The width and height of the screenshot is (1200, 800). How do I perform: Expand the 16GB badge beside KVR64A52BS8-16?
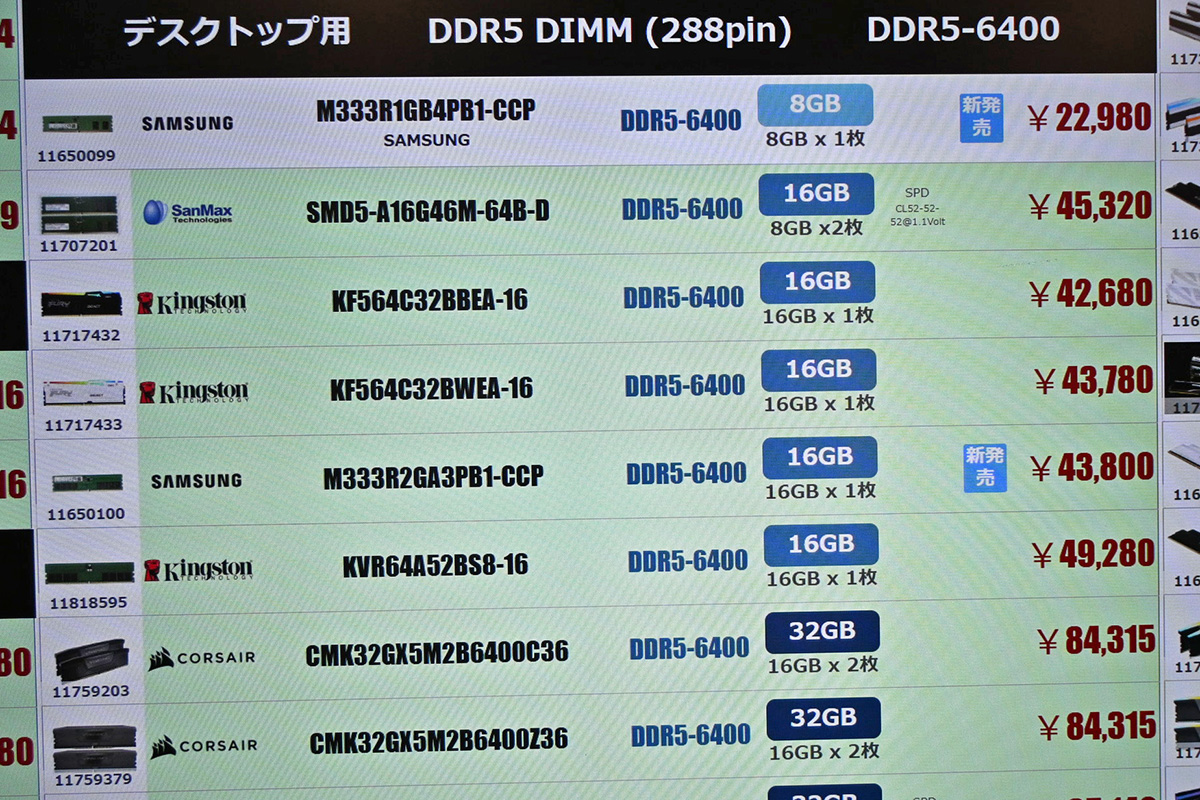[x=821, y=543]
